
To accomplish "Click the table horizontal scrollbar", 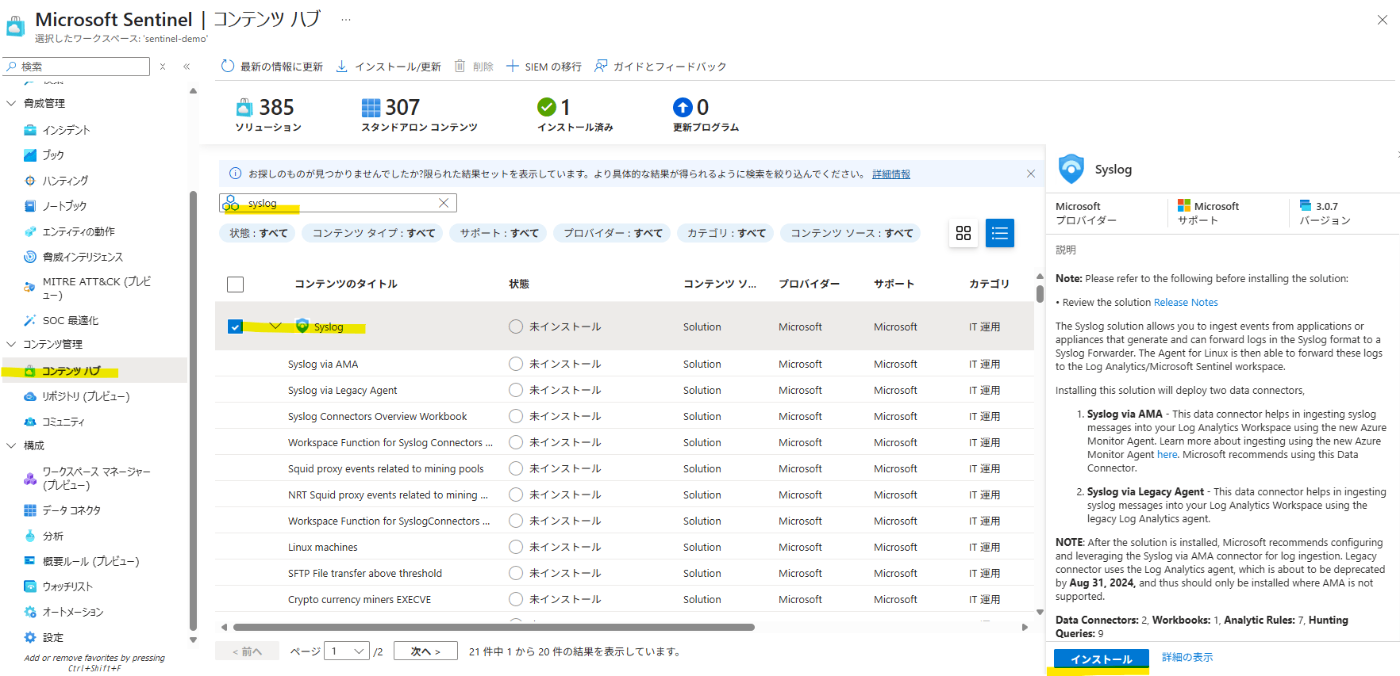I will pyautogui.click(x=493, y=627).
